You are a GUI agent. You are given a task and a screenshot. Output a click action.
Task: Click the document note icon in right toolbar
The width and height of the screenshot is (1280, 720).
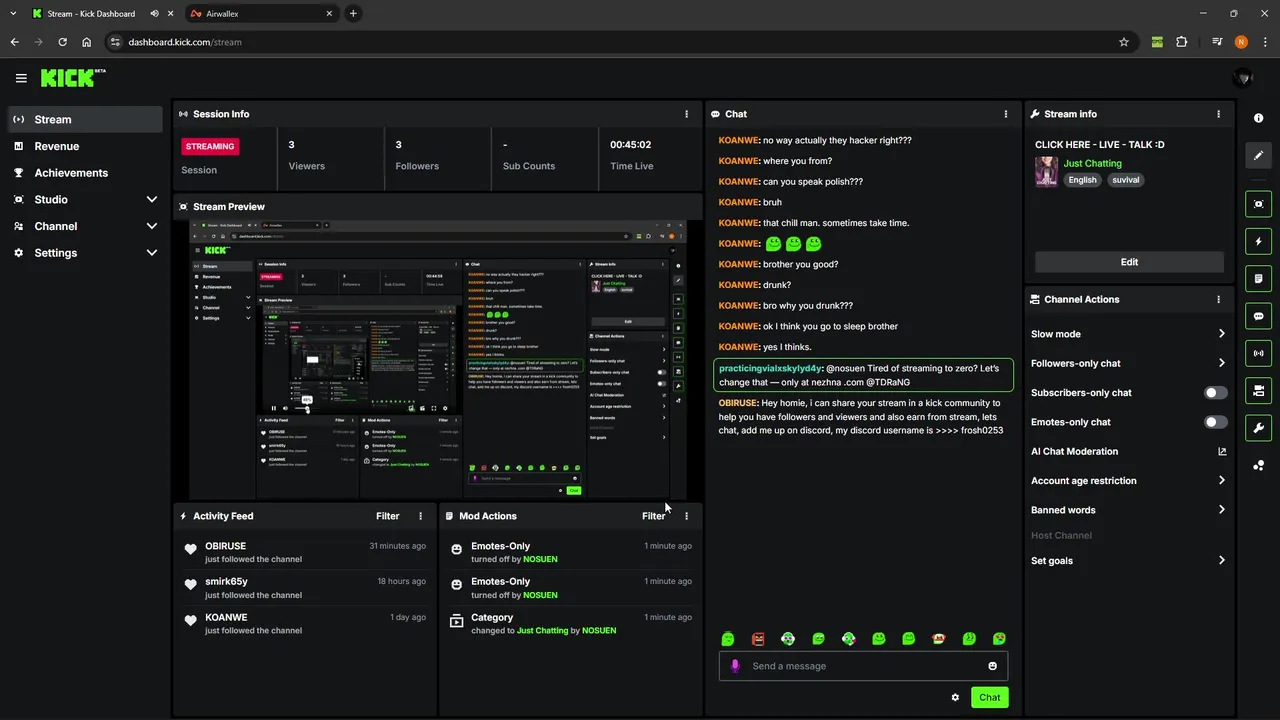coord(1258,278)
